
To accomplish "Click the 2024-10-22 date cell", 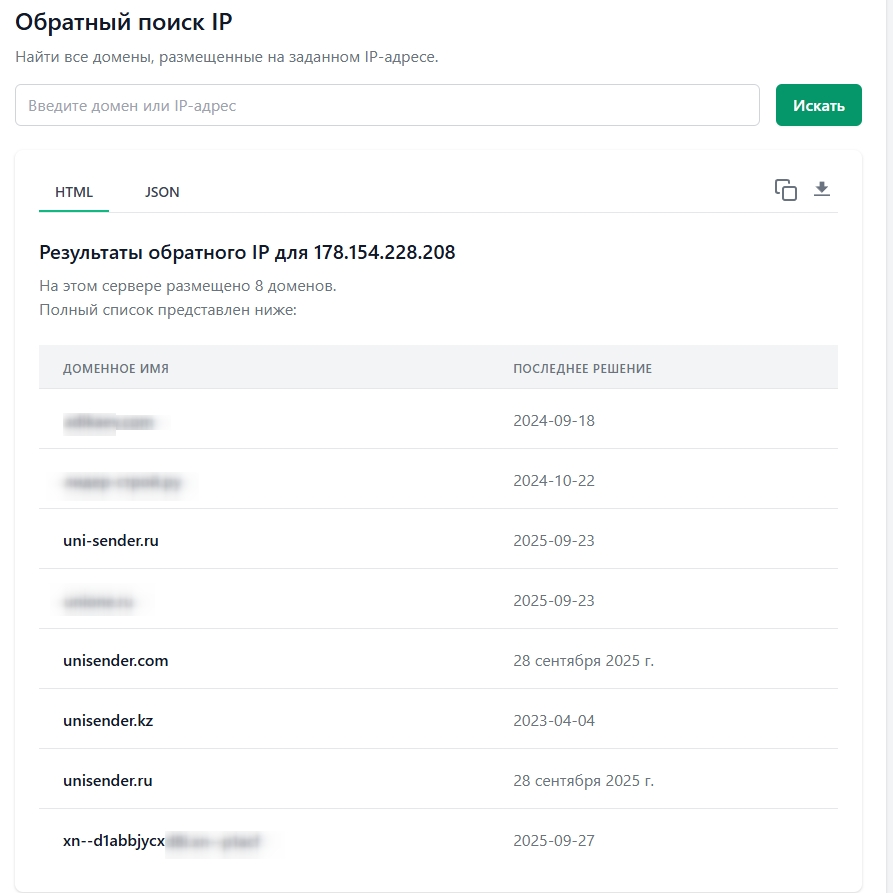I will pos(554,481).
